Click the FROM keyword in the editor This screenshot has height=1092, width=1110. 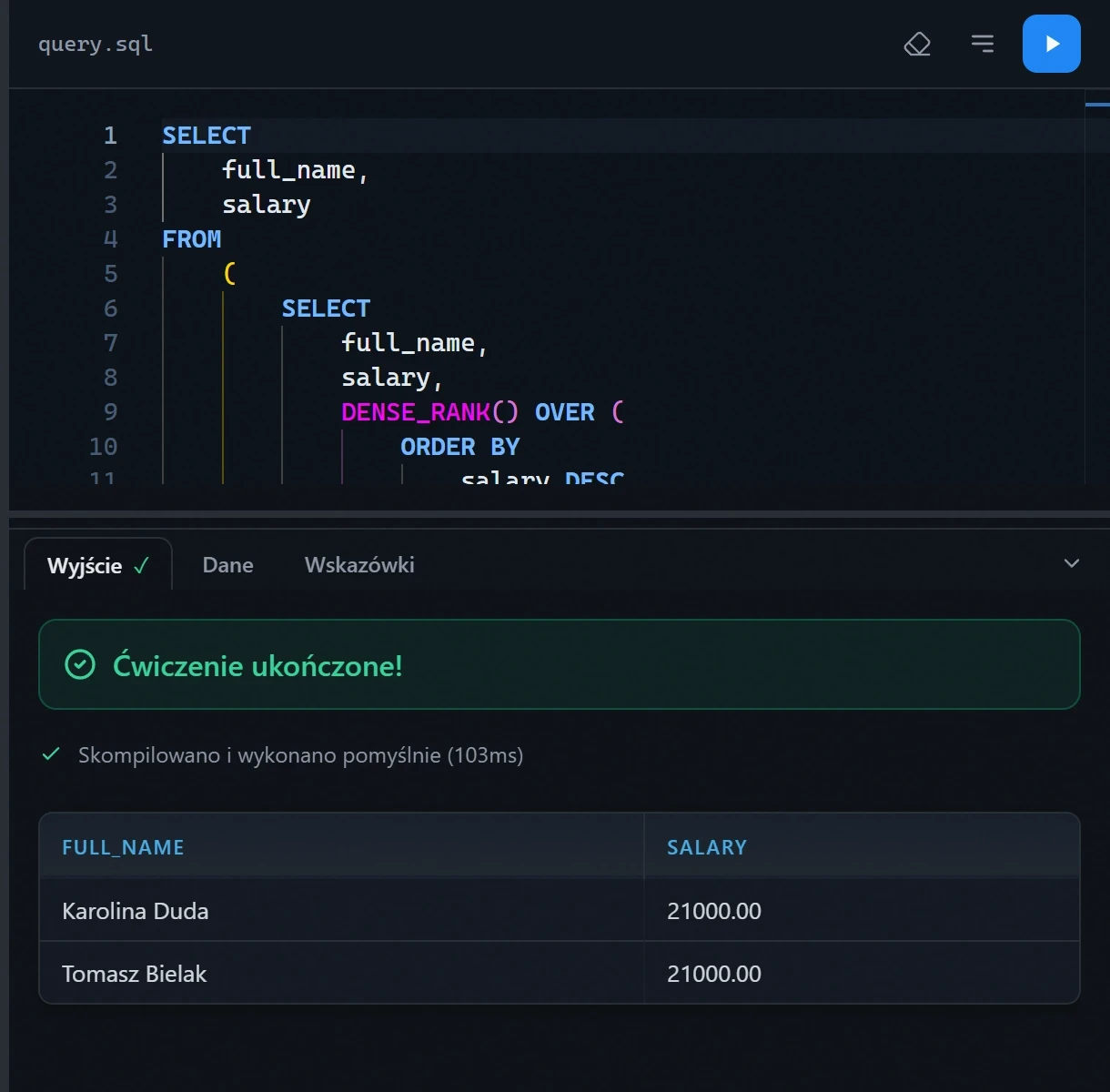click(x=192, y=239)
